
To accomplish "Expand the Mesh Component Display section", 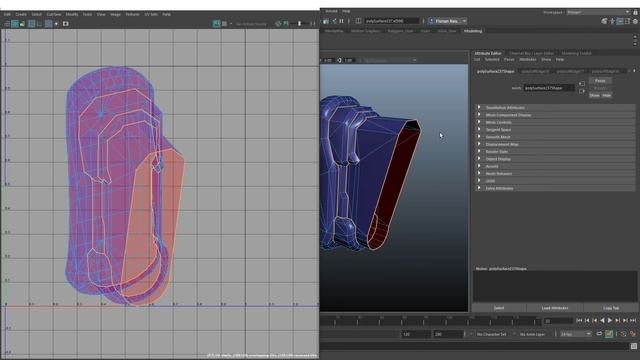I will 555,115.
